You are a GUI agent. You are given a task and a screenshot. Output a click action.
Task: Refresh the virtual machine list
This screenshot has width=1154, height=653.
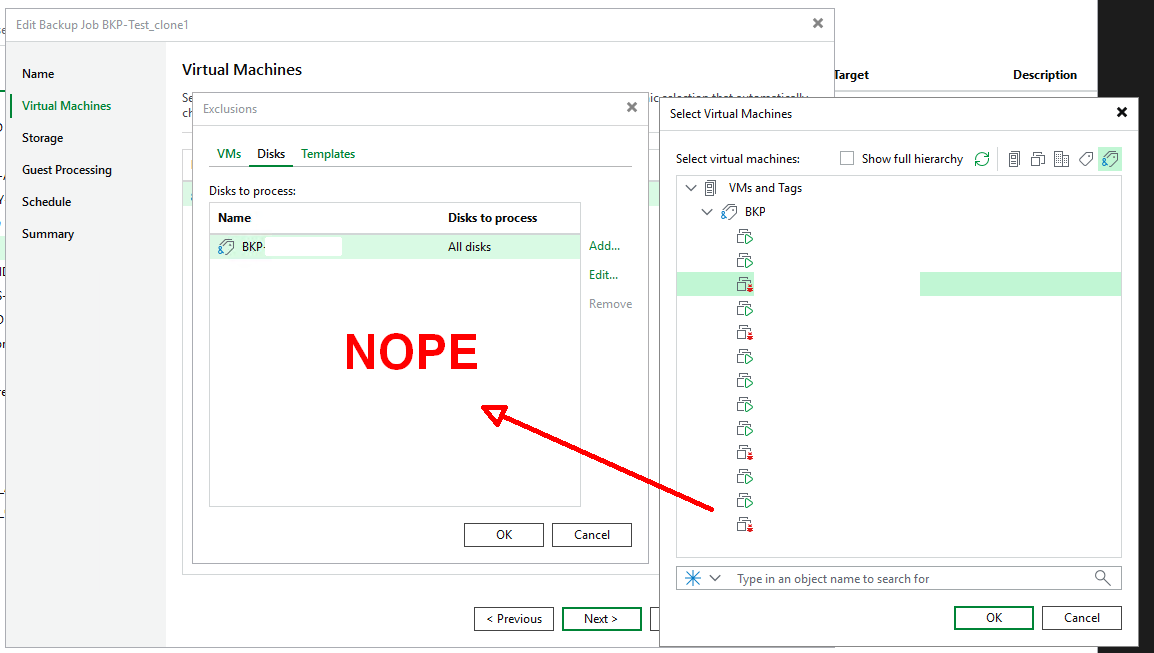982,159
